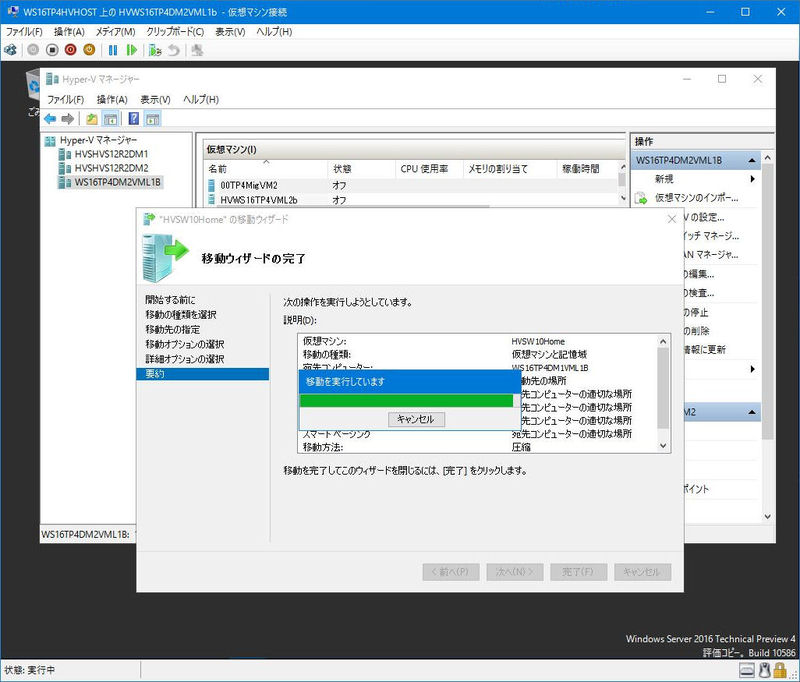Expand 新規 submenu arrow in Actions pane
800x682 pixels.
coord(753,179)
